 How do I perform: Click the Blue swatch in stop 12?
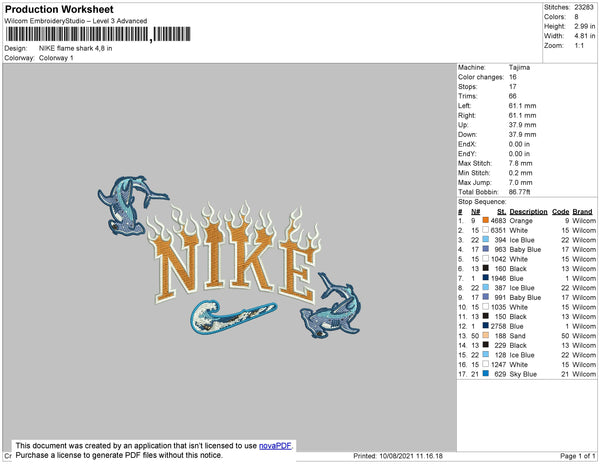tap(486, 326)
